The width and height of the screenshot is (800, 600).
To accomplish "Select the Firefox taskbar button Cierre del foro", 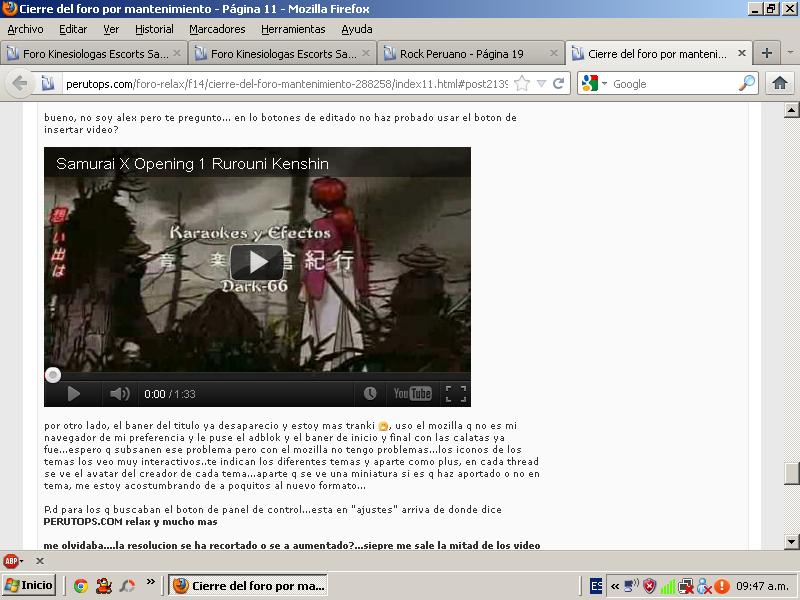I will (248, 585).
